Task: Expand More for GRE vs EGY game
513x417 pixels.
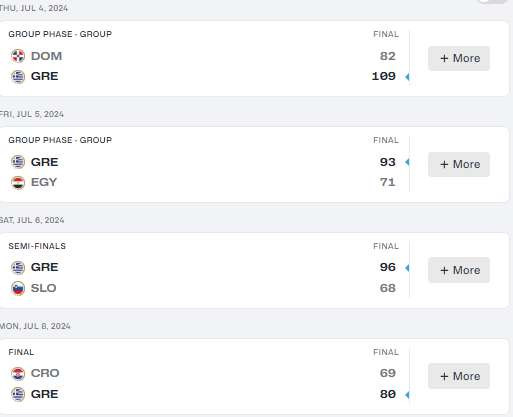Action: pos(459,164)
